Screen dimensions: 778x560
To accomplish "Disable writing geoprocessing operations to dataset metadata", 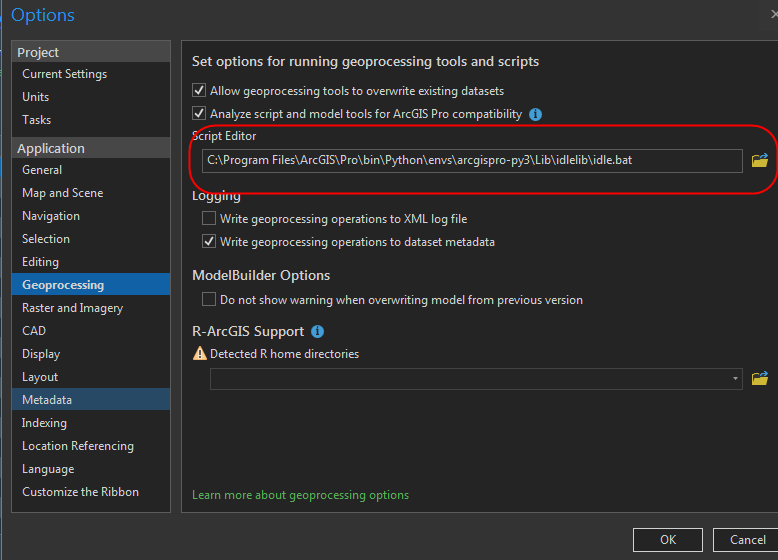I will (x=209, y=241).
